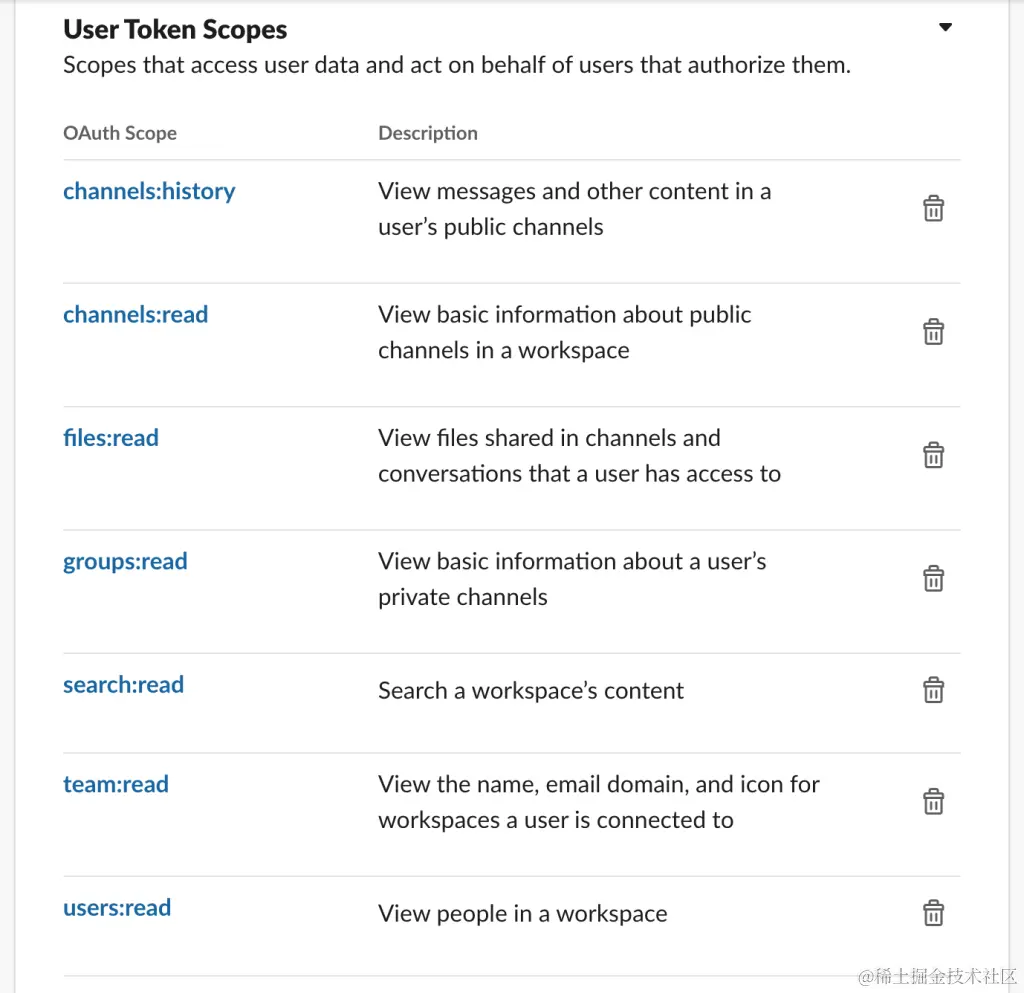Click the 'View people in a workspace' description
Image resolution: width=1024 pixels, height=993 pixels.
click(x=522, y=914)
